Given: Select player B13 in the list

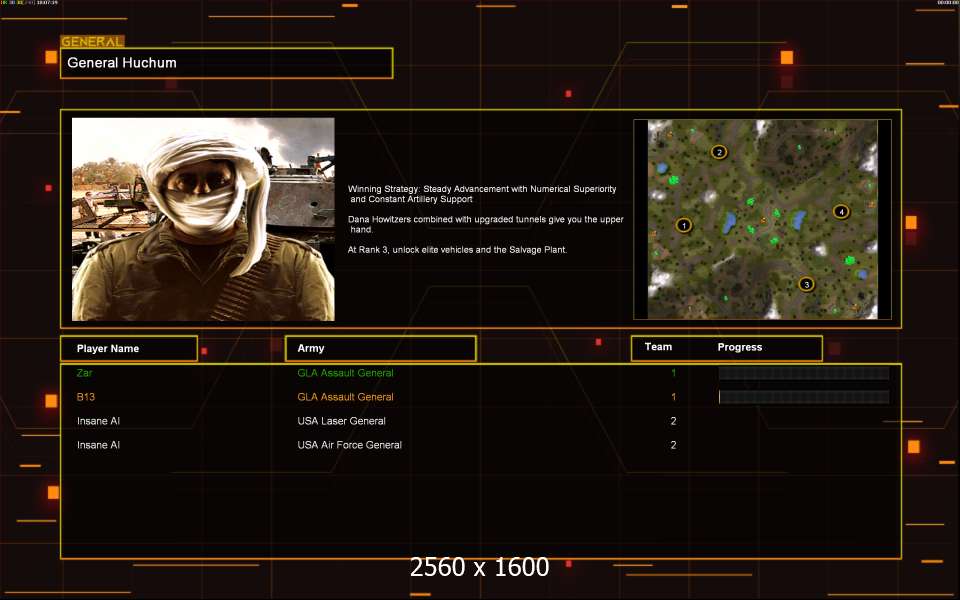Looking at the screenshot, I should [x=86, y=397].
